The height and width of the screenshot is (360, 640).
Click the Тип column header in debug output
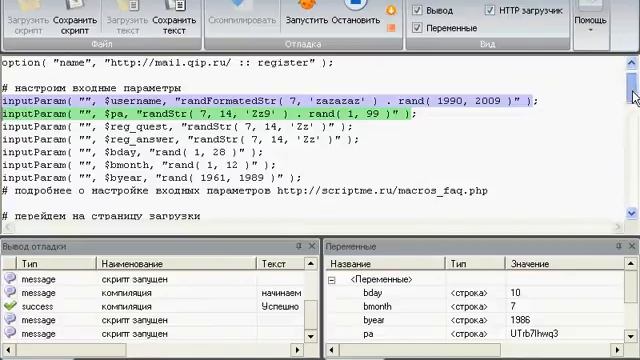pyautogui.click(x=56, y=264)
